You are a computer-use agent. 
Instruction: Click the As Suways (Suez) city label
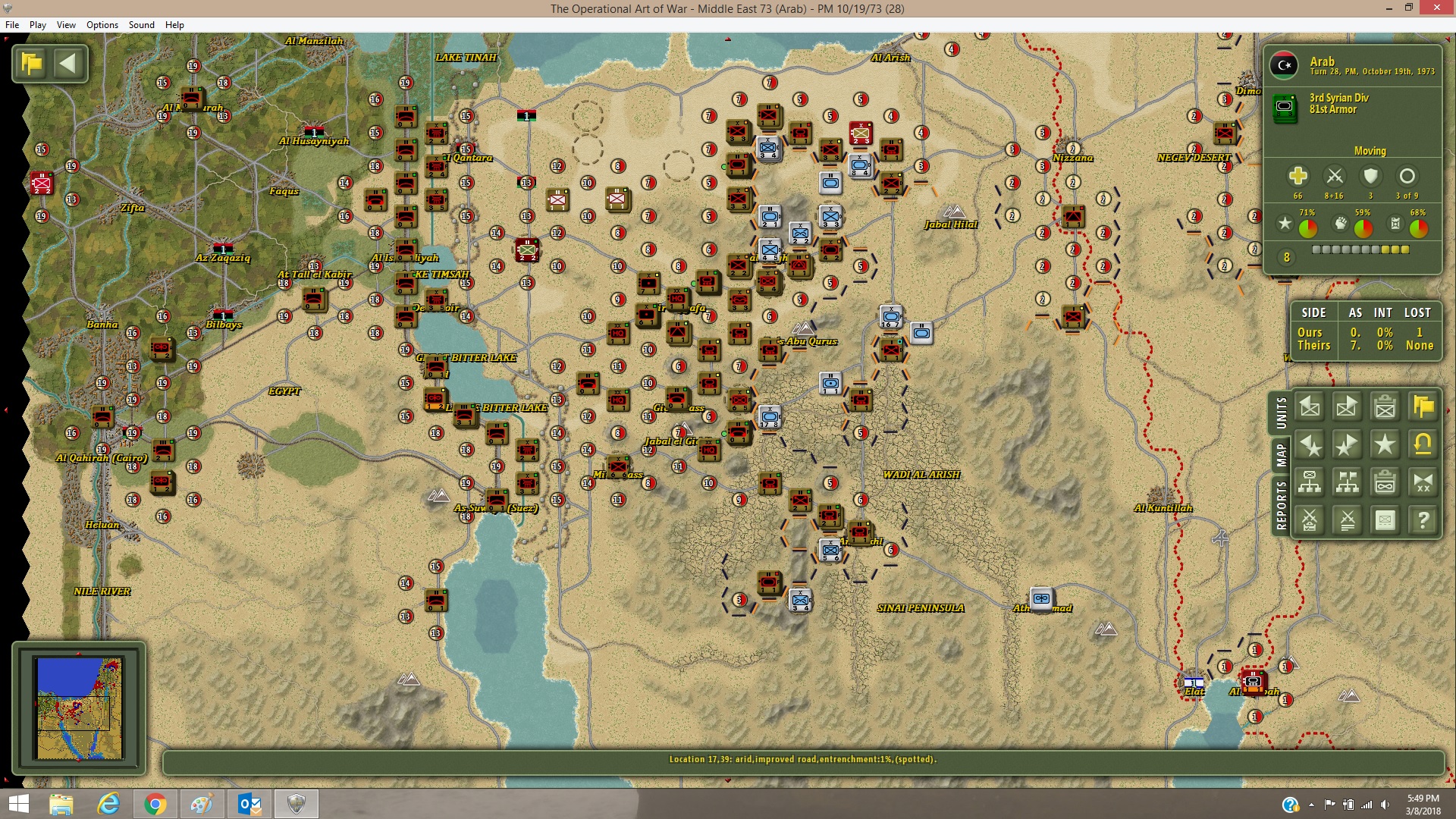pyautogui.click(x=496, y=508)
